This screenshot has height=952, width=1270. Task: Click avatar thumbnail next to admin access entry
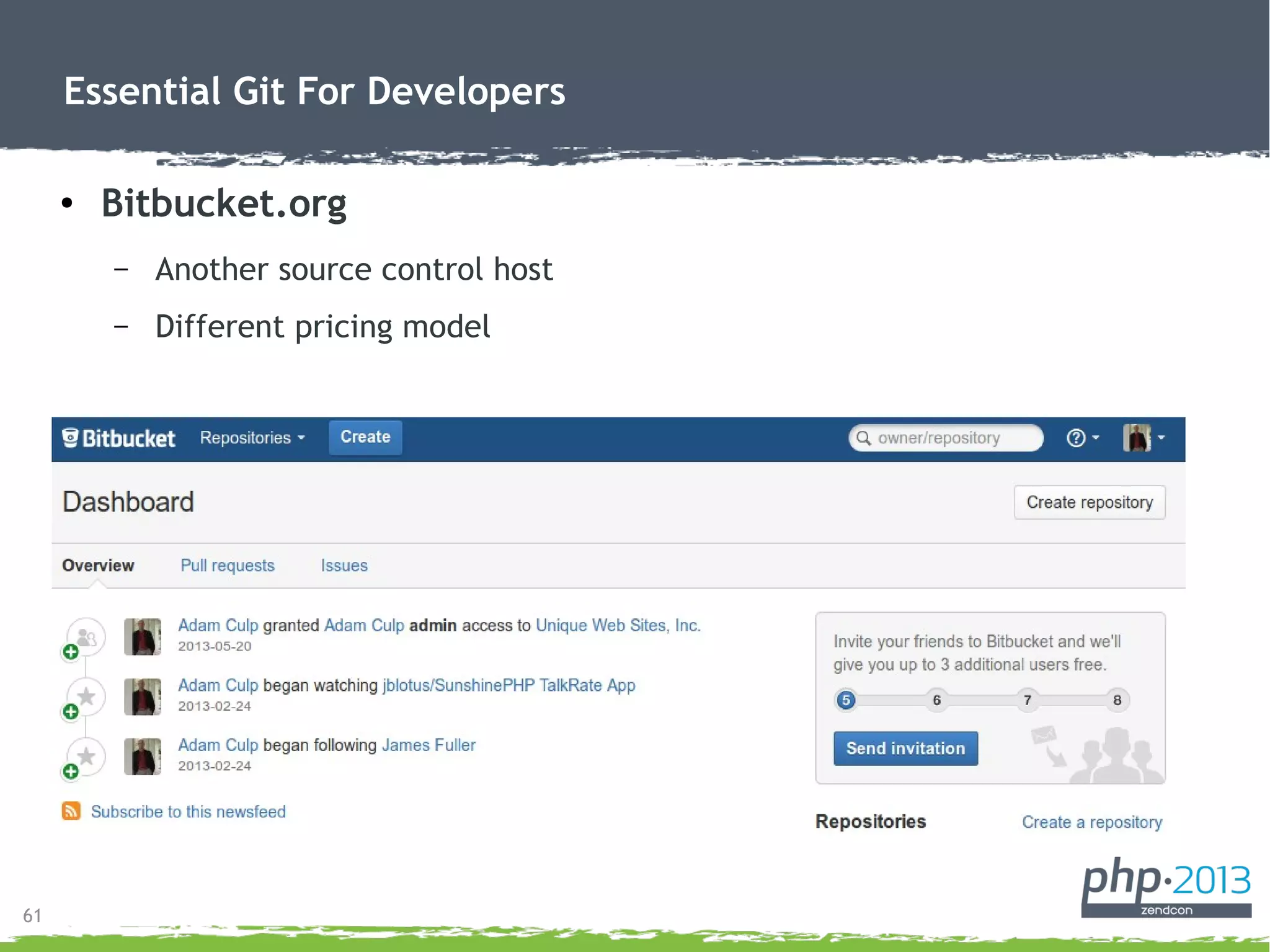coord(143,637)
